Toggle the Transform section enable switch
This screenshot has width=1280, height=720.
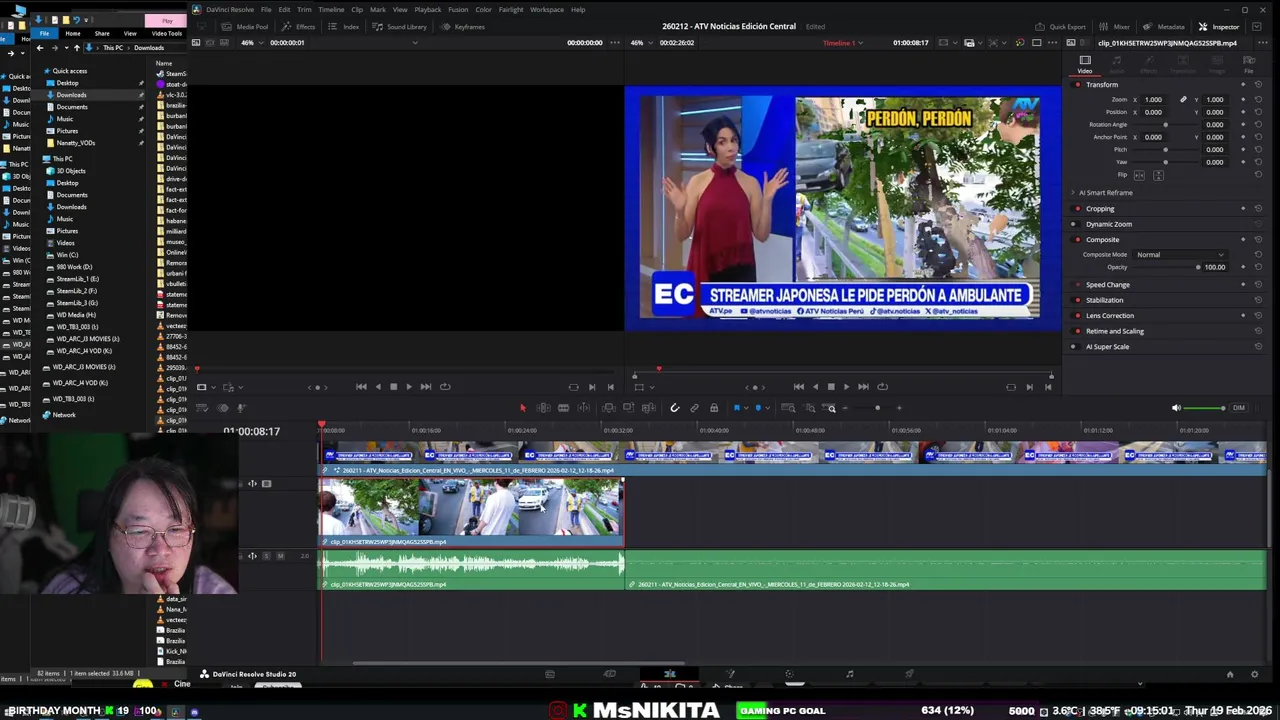point(1077,85)
